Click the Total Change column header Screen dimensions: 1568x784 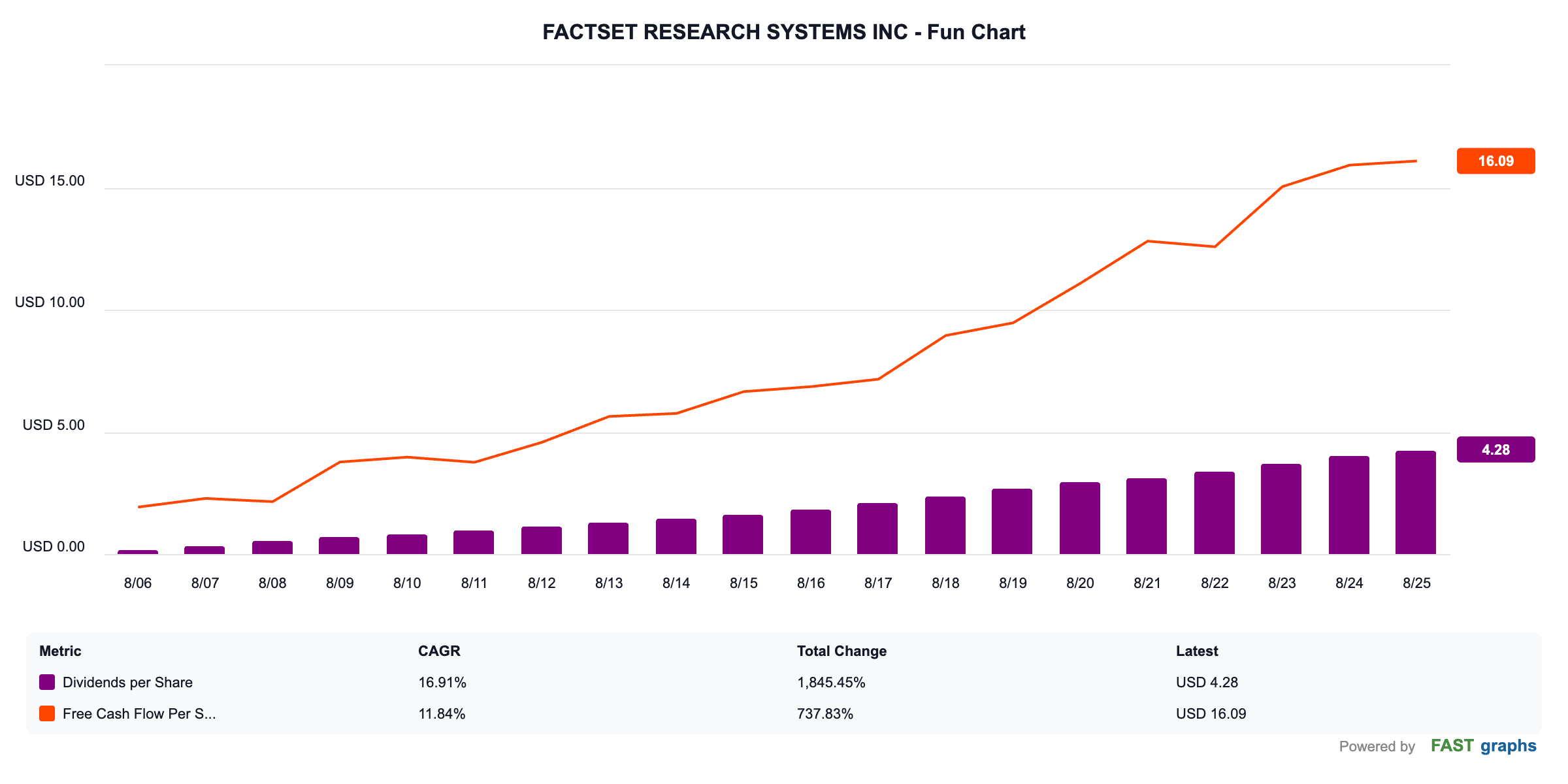[x=841, y=651]
